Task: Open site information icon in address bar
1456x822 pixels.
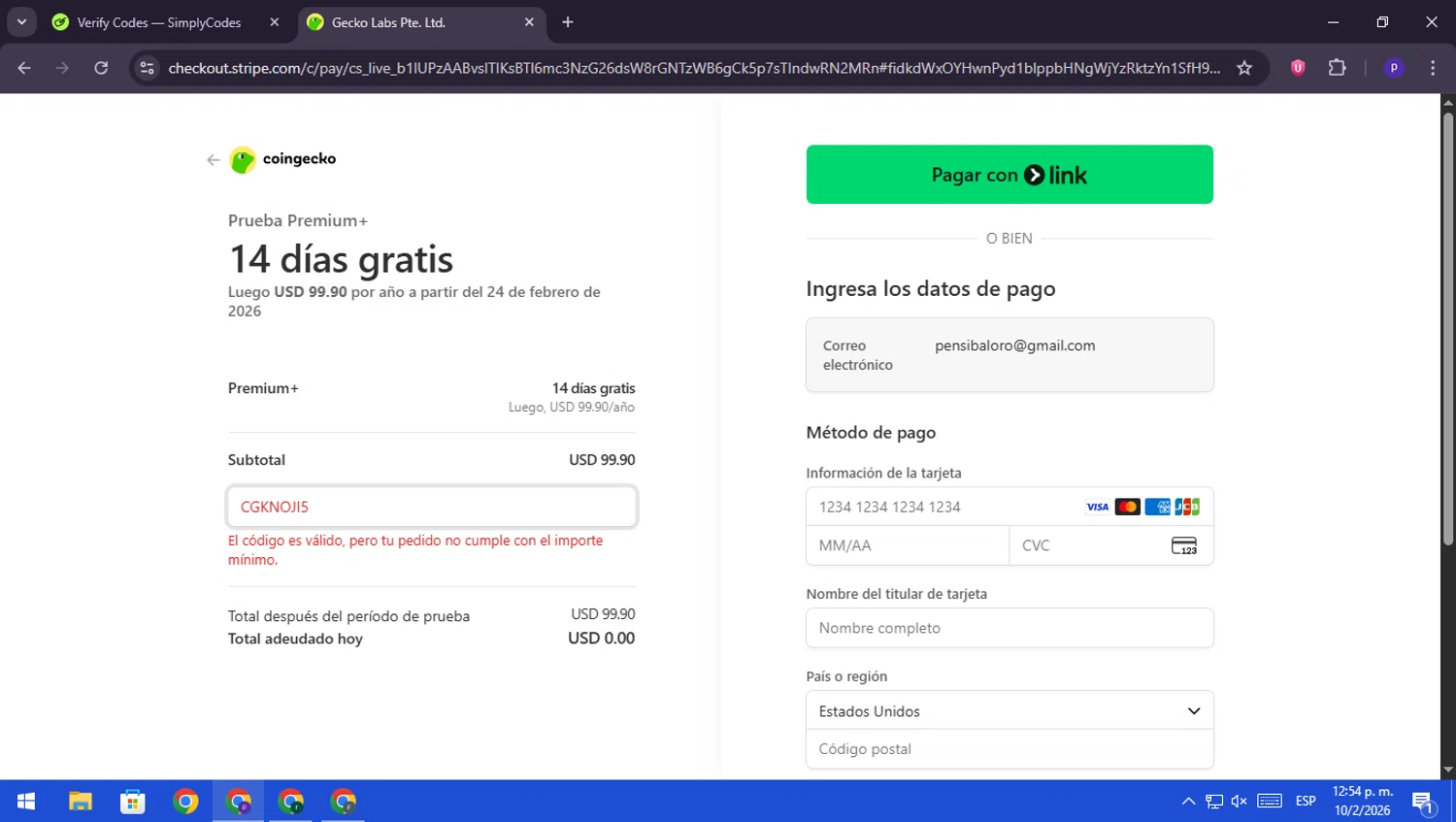Action: tap(147, 68)
